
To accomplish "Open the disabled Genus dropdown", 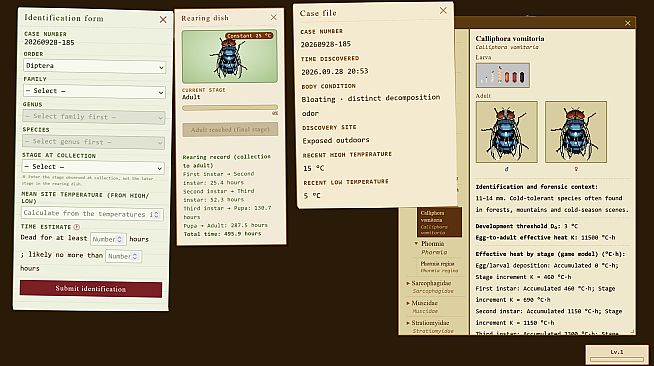I will 93,117.
